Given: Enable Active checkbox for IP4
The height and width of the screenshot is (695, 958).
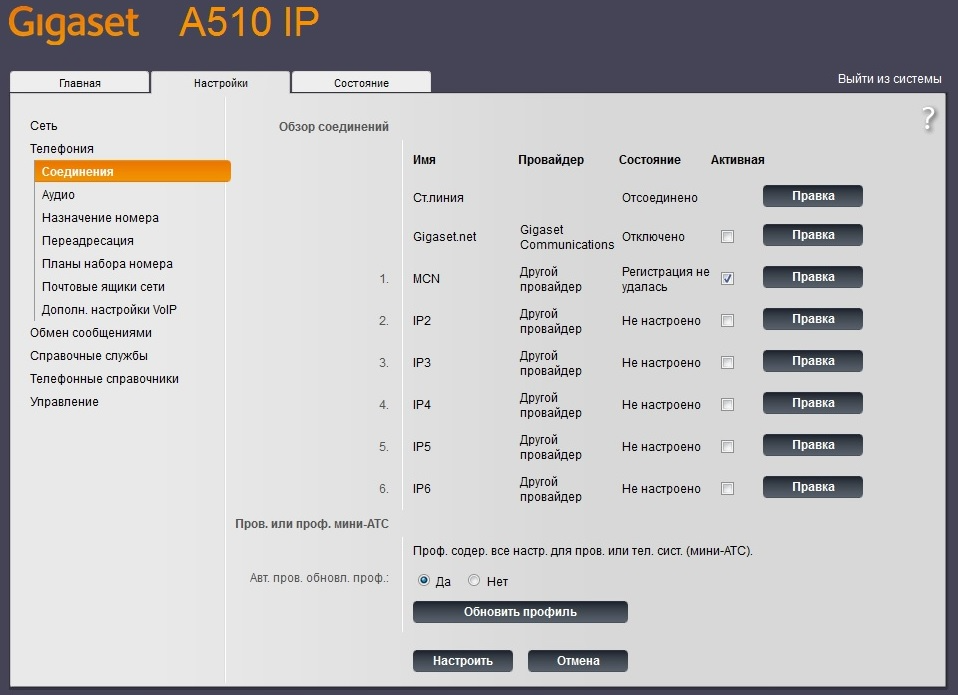Looking at the screenshot, I should point(727,404).
